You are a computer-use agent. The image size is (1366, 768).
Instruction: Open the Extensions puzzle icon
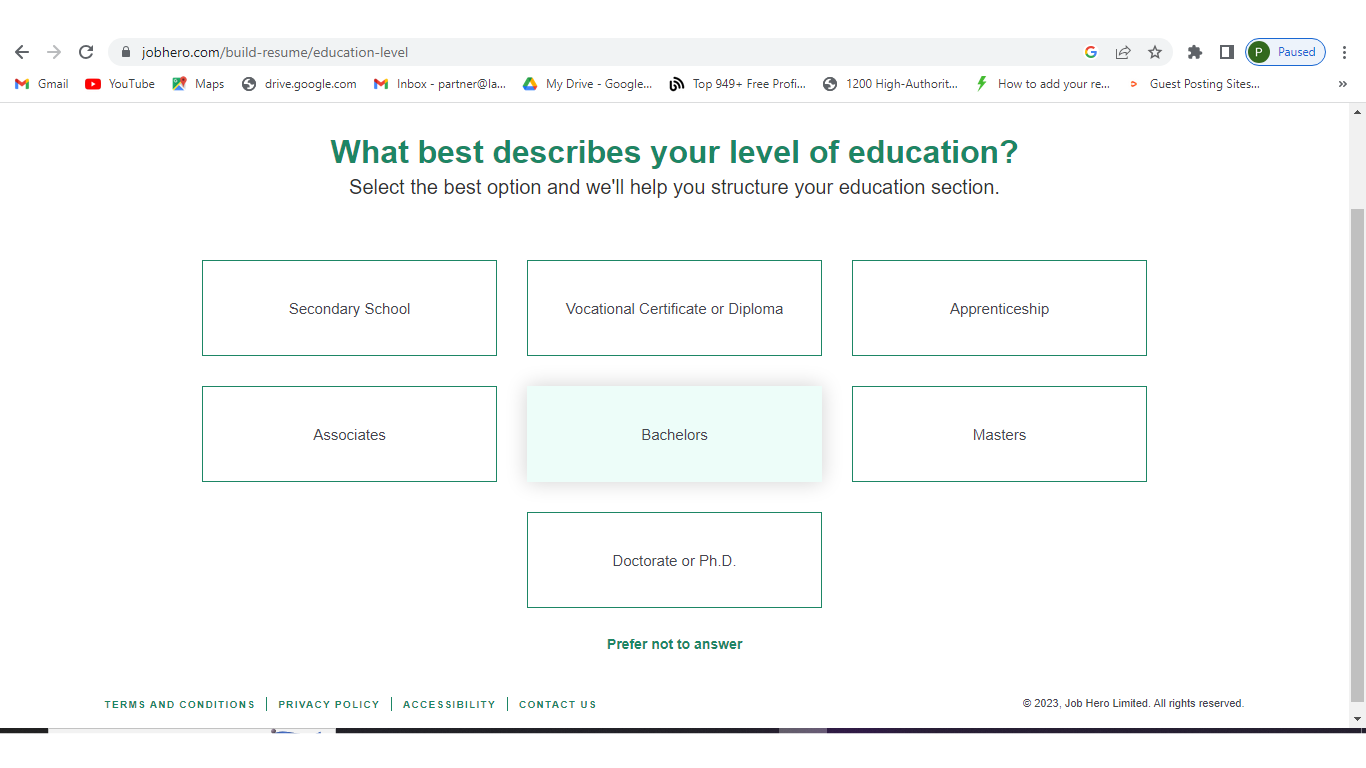[1194, 52]
